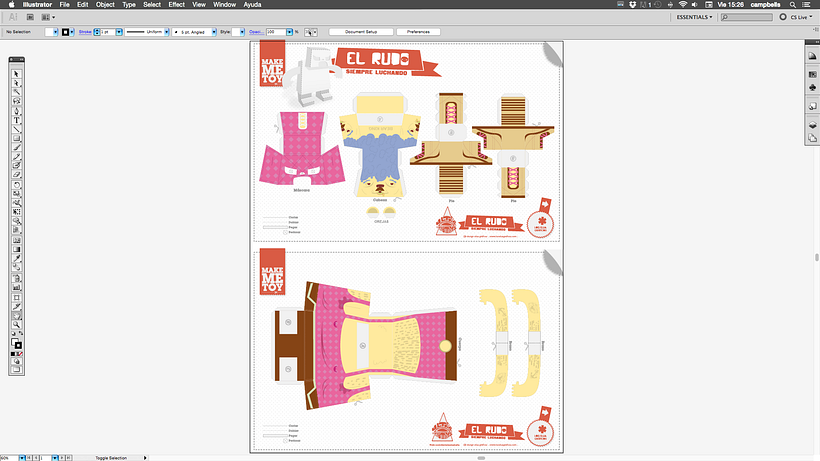Open the ESSENTIALS workspace switcher
Viewport: 820px width, 461px height.
pyautogui.click(x=694, y=17)
